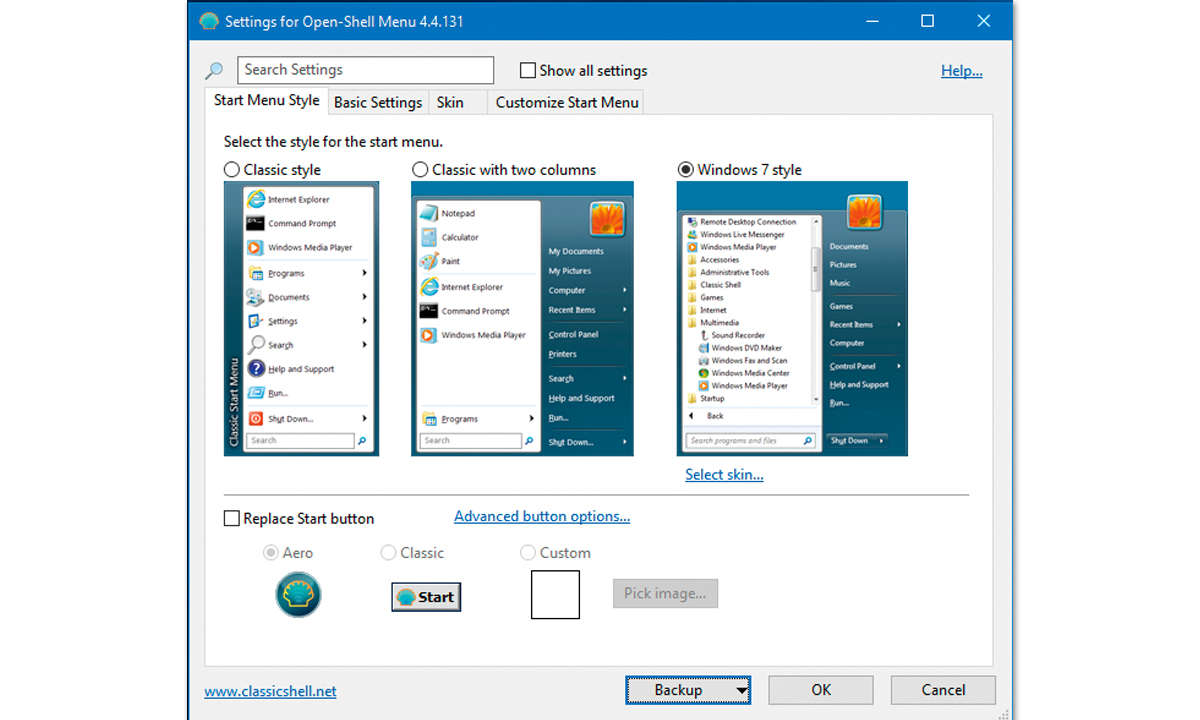Minimize the settings window

(872, 21)
